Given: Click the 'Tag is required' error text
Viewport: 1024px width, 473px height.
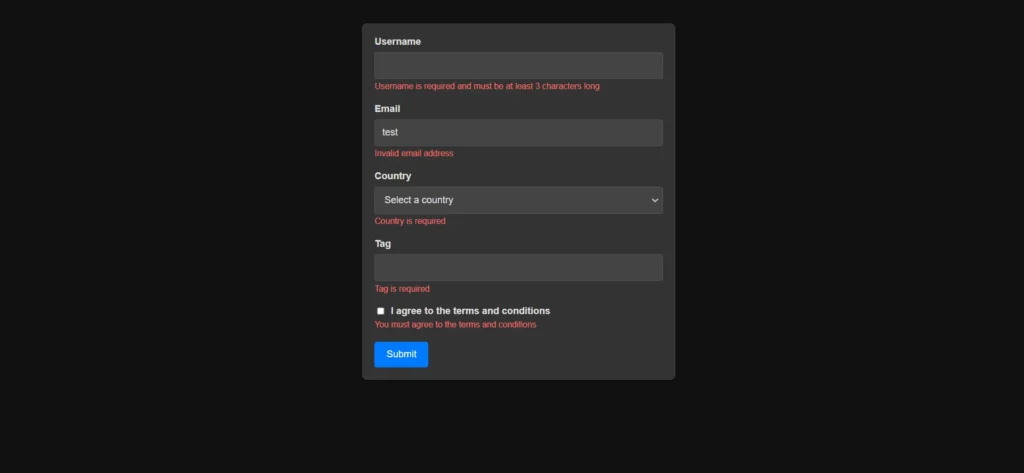Looking at the screenshot, I should point(402,289).
